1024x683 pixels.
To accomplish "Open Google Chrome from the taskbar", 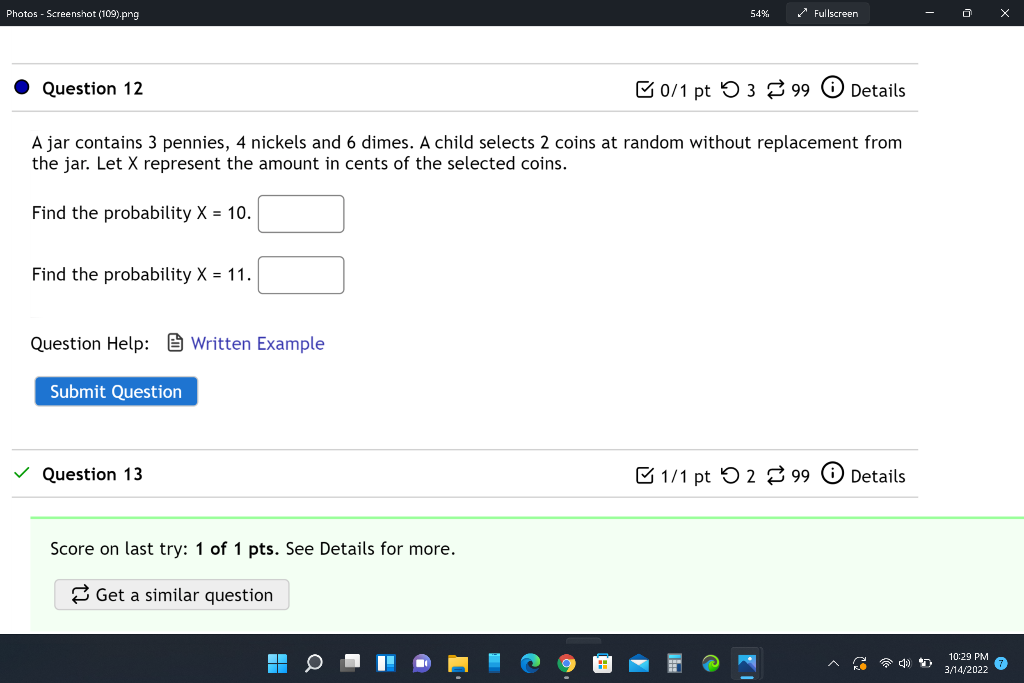I will tap(566, 663).
